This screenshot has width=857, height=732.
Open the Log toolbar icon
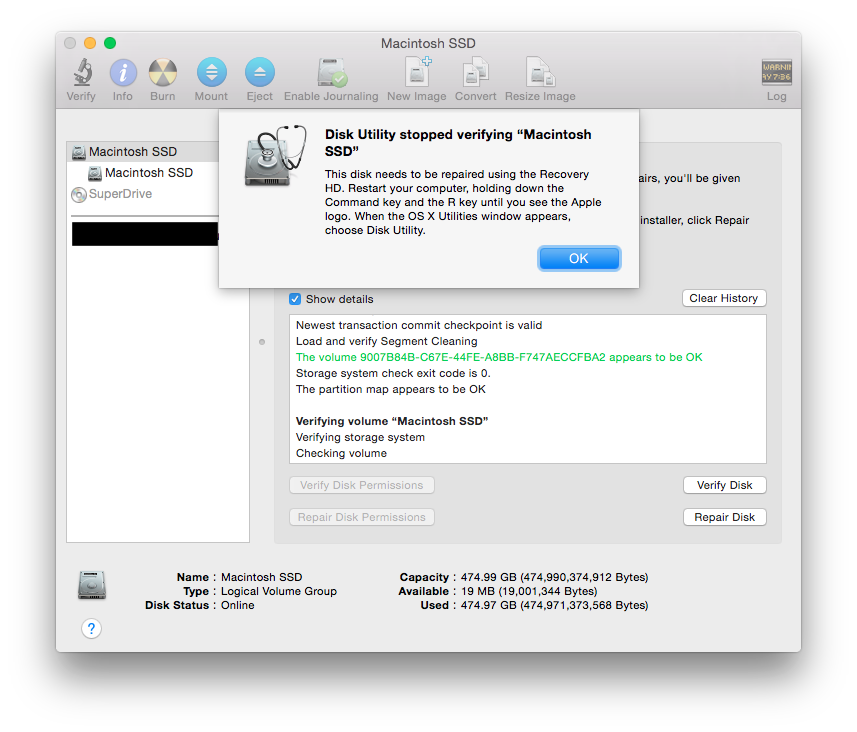[776, 73]
